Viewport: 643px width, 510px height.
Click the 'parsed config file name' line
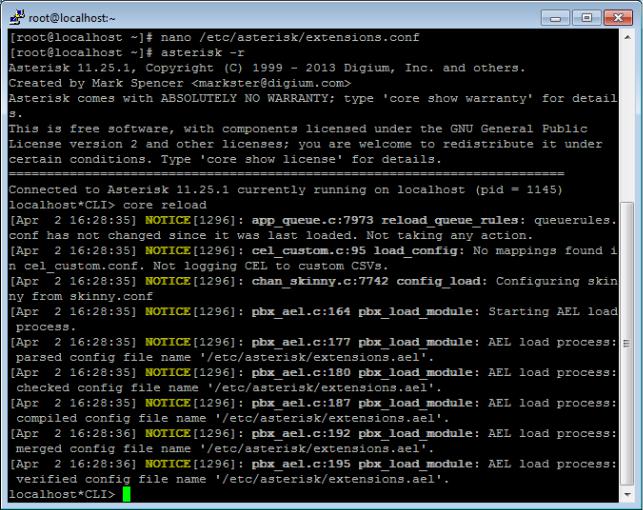pos(225,357)
